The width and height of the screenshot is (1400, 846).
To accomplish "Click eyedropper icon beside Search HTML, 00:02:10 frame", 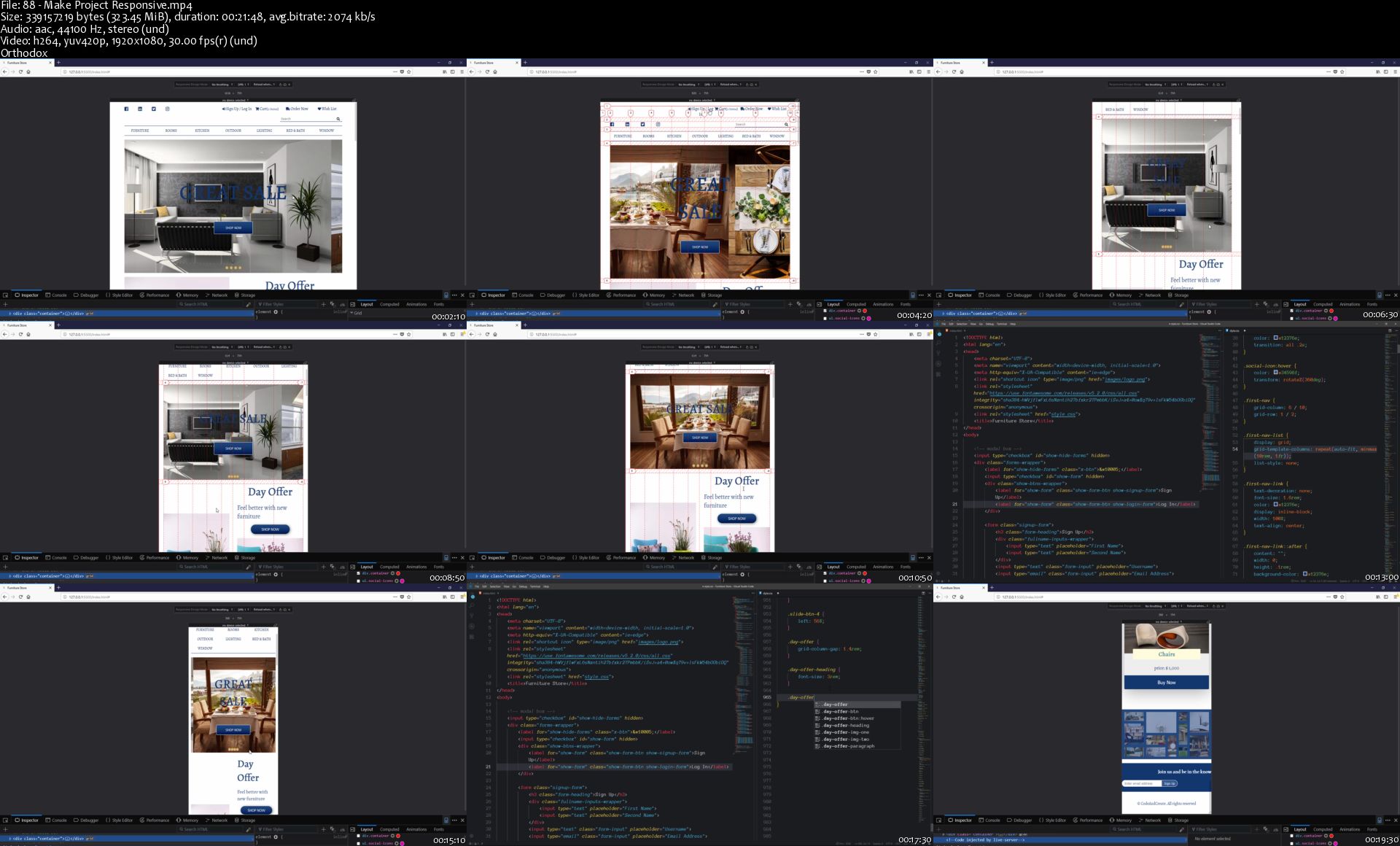I will click(249, 304).
